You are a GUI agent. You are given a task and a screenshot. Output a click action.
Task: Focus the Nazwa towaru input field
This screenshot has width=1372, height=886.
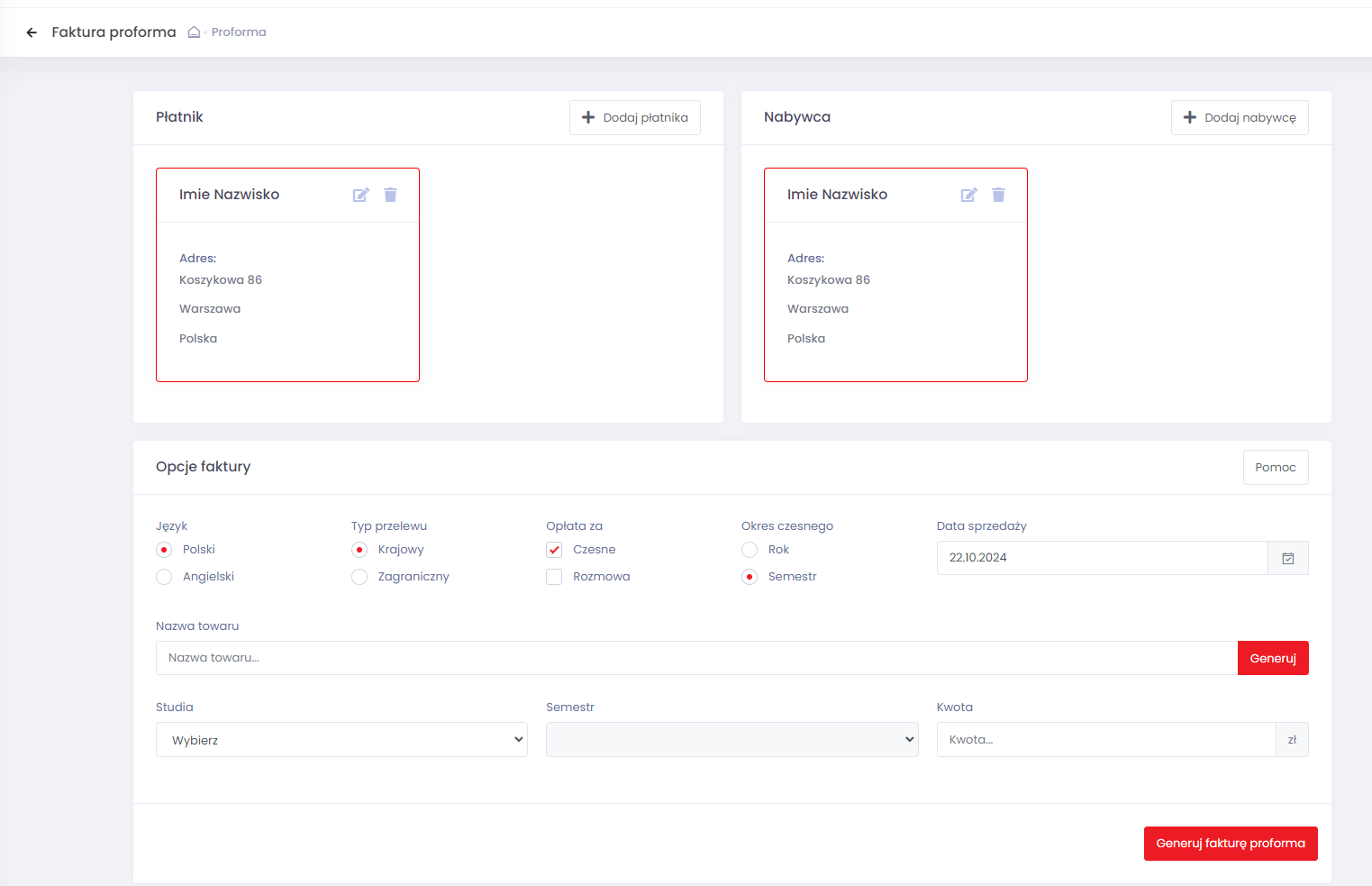pos(695,658)
